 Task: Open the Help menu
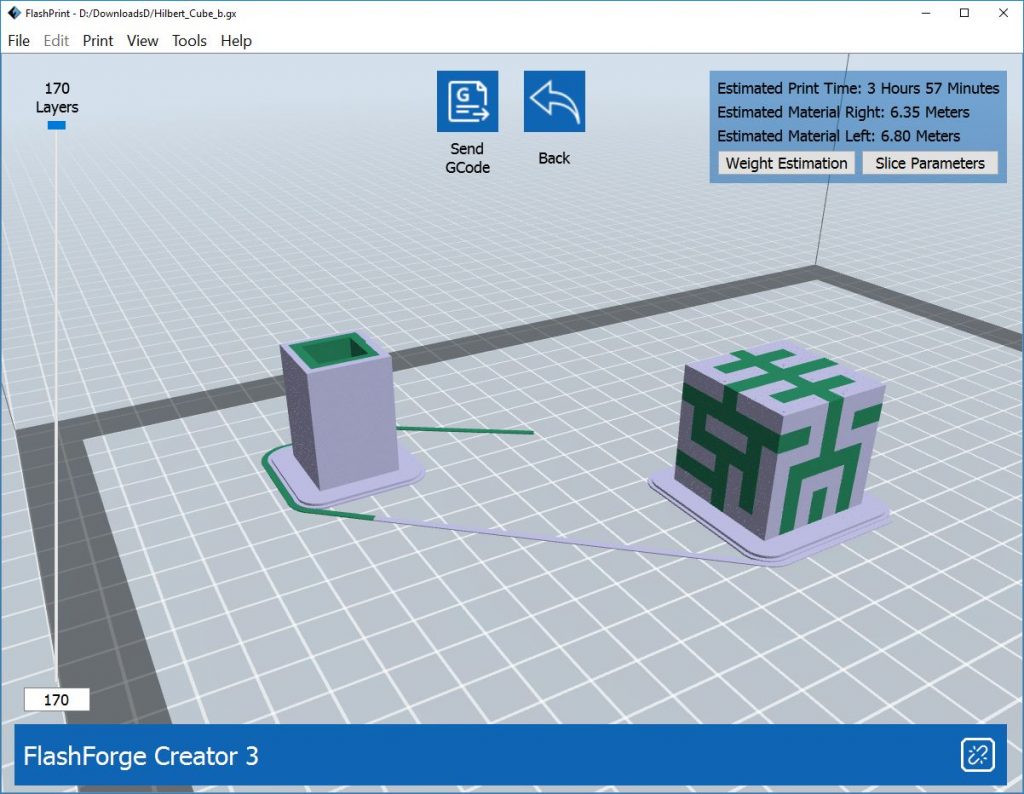(x=236, y=40)
